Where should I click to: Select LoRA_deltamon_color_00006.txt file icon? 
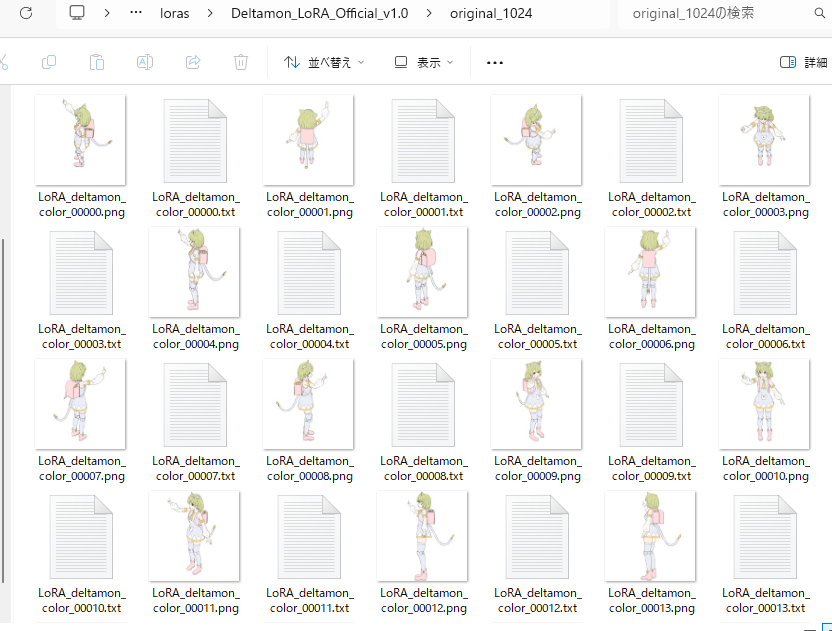(766, 273)
